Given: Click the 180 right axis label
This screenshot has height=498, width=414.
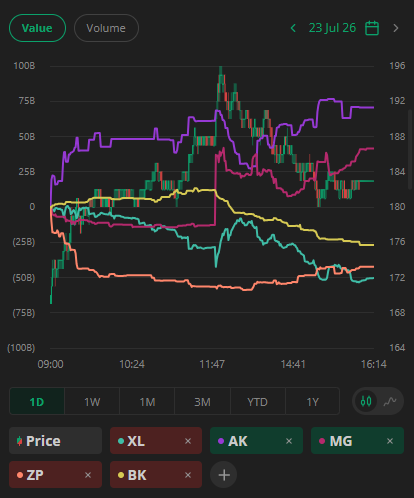Looking at the screenshot, I should click(x=397, y=207).
